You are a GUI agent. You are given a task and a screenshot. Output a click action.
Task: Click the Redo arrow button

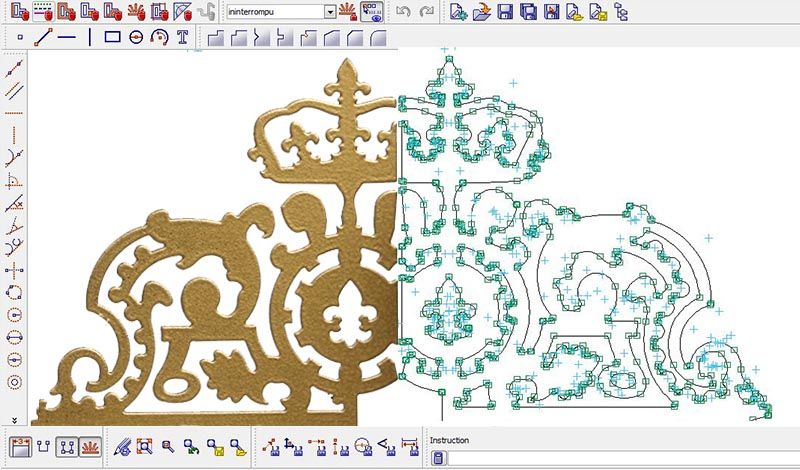click(x=426, y=12)
